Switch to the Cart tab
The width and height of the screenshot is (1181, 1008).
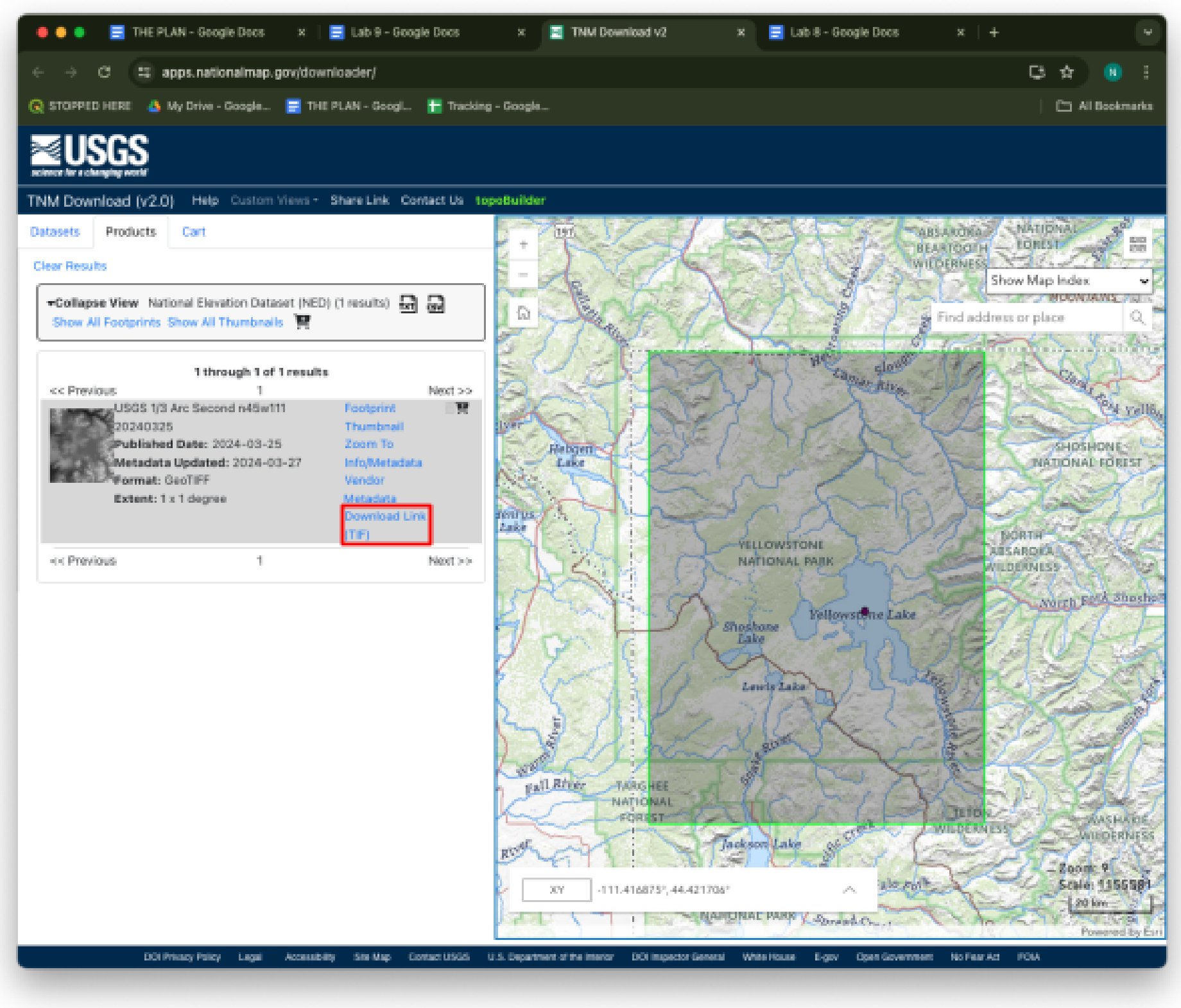point(194,232)
